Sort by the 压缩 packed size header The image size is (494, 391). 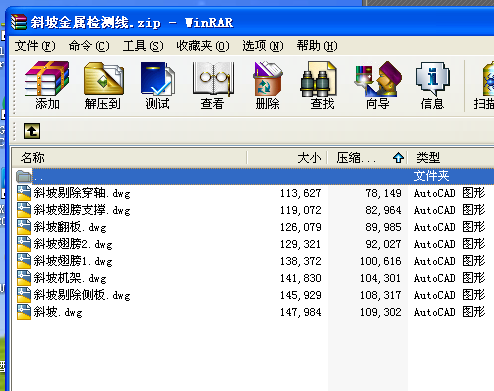pyautogui.click(x=367, y=158)
